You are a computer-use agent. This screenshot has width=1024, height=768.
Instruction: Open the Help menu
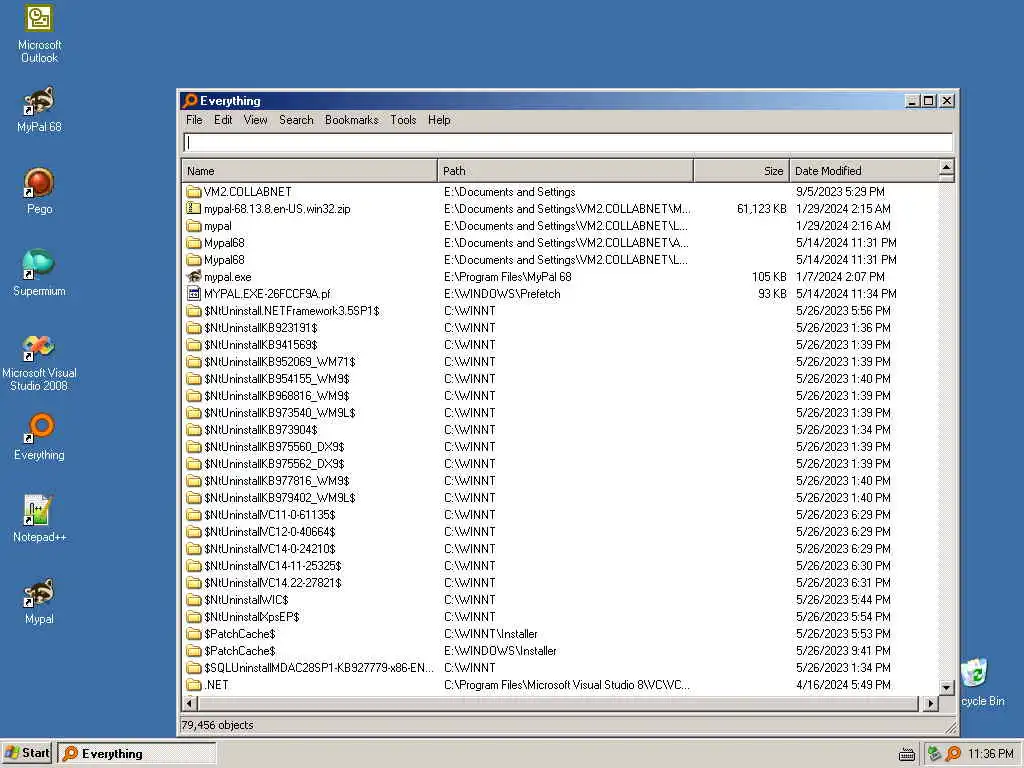click(x=439, y=120)
